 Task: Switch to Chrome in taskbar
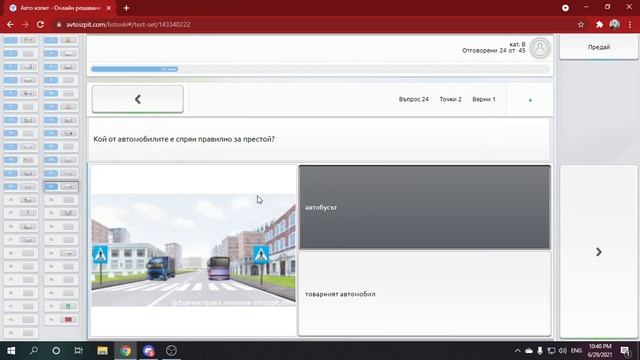click(x=126, y=351)
